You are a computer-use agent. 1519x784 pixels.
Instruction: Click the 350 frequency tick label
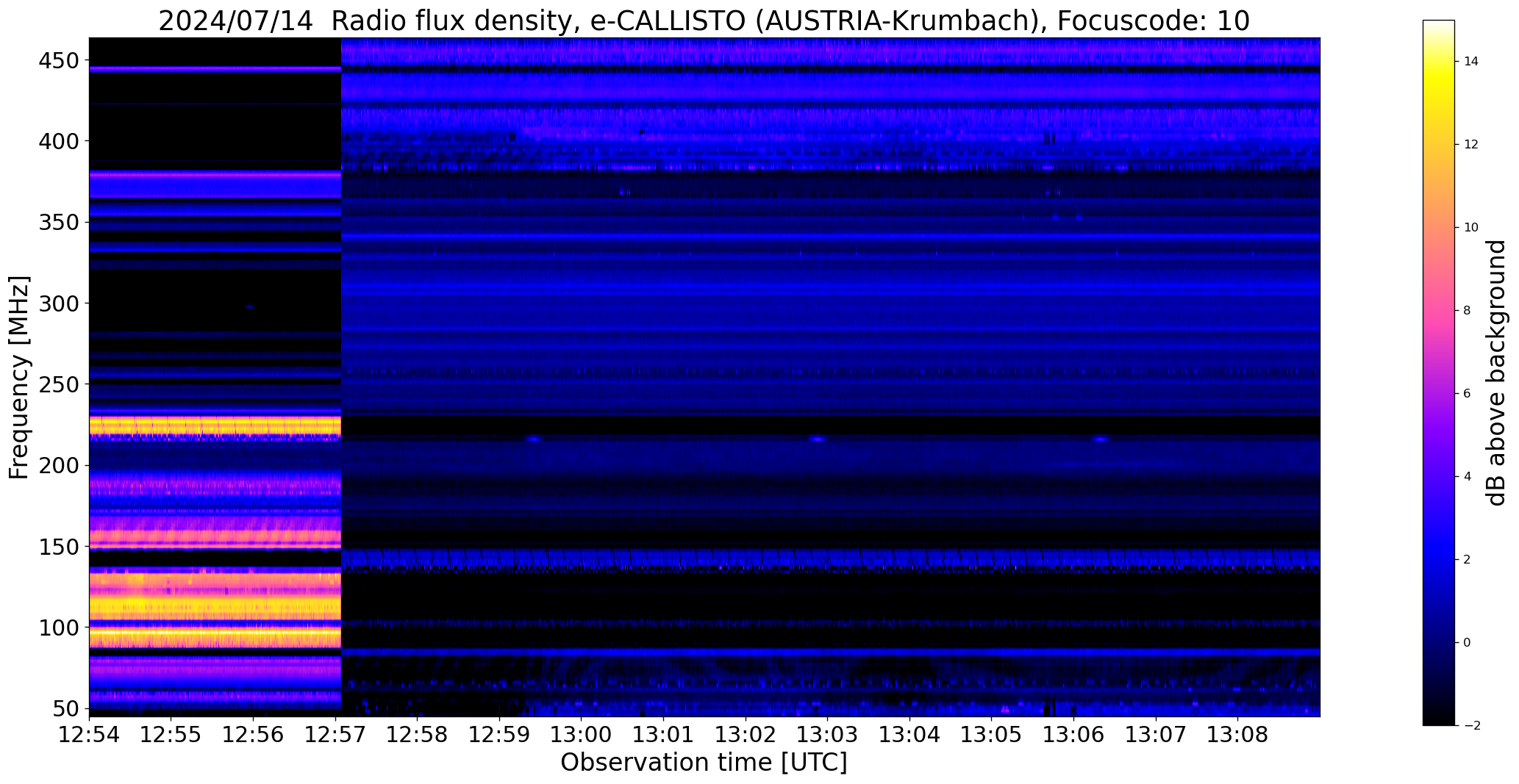[57, 222]
